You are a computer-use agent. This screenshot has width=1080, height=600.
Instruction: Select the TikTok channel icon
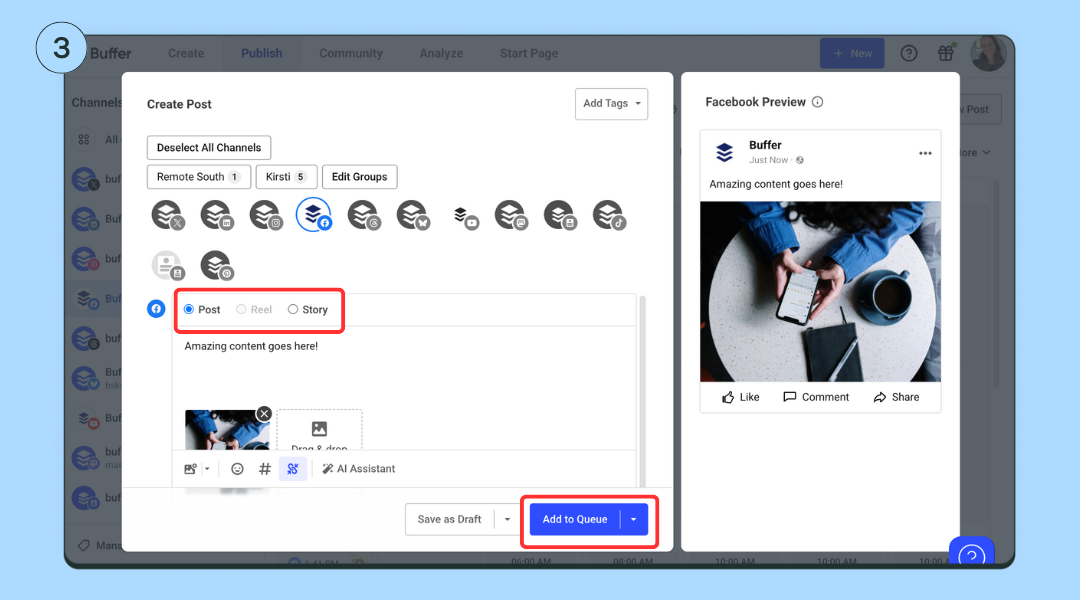(x=609, y=214)
